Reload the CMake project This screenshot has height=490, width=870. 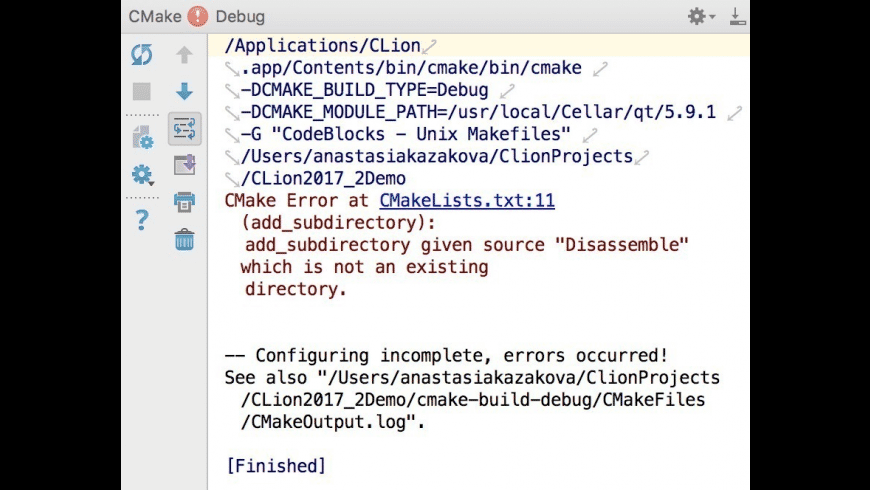coord(142,56)
